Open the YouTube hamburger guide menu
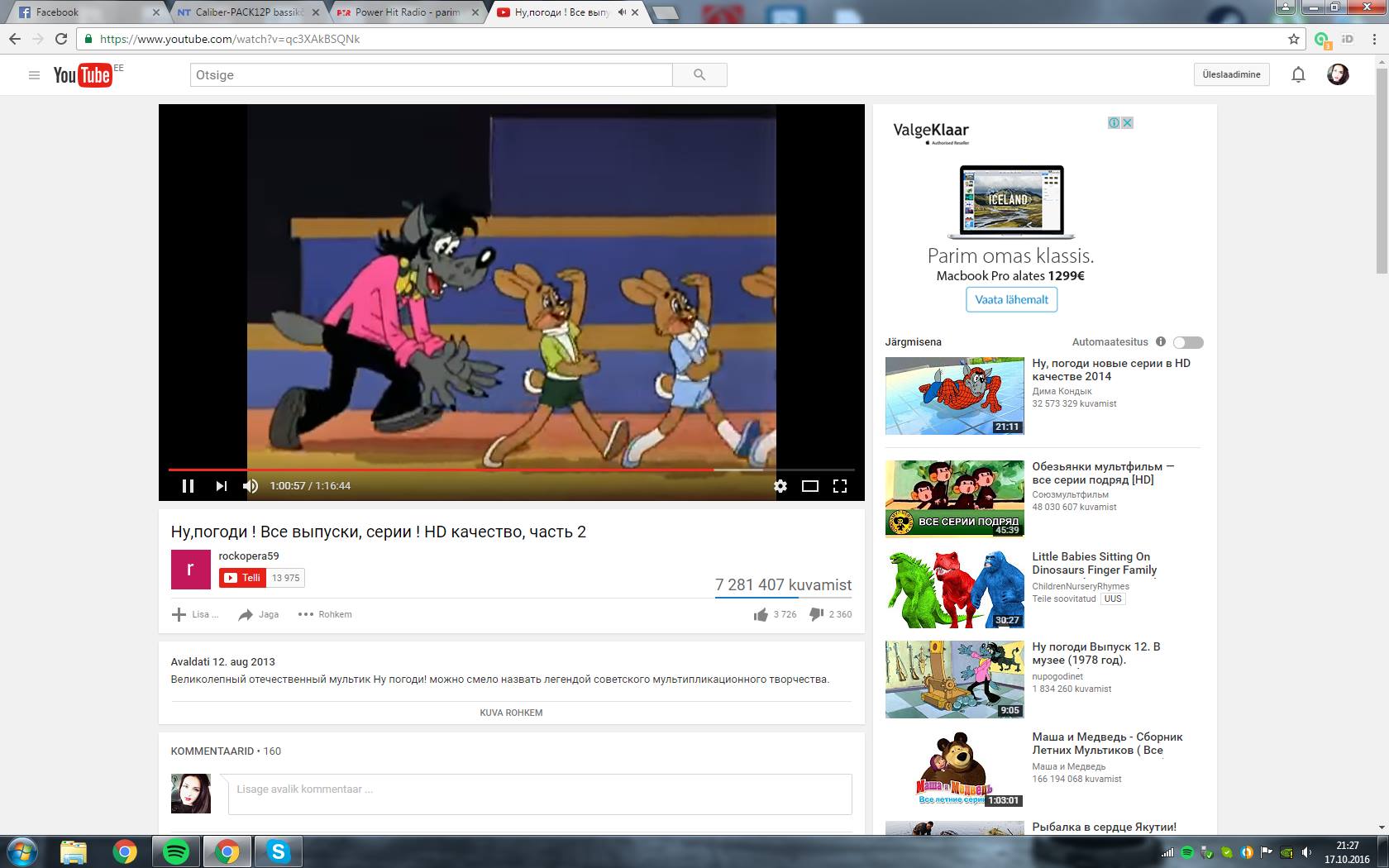The image size is (1389, 868). (x=34, y=75)
